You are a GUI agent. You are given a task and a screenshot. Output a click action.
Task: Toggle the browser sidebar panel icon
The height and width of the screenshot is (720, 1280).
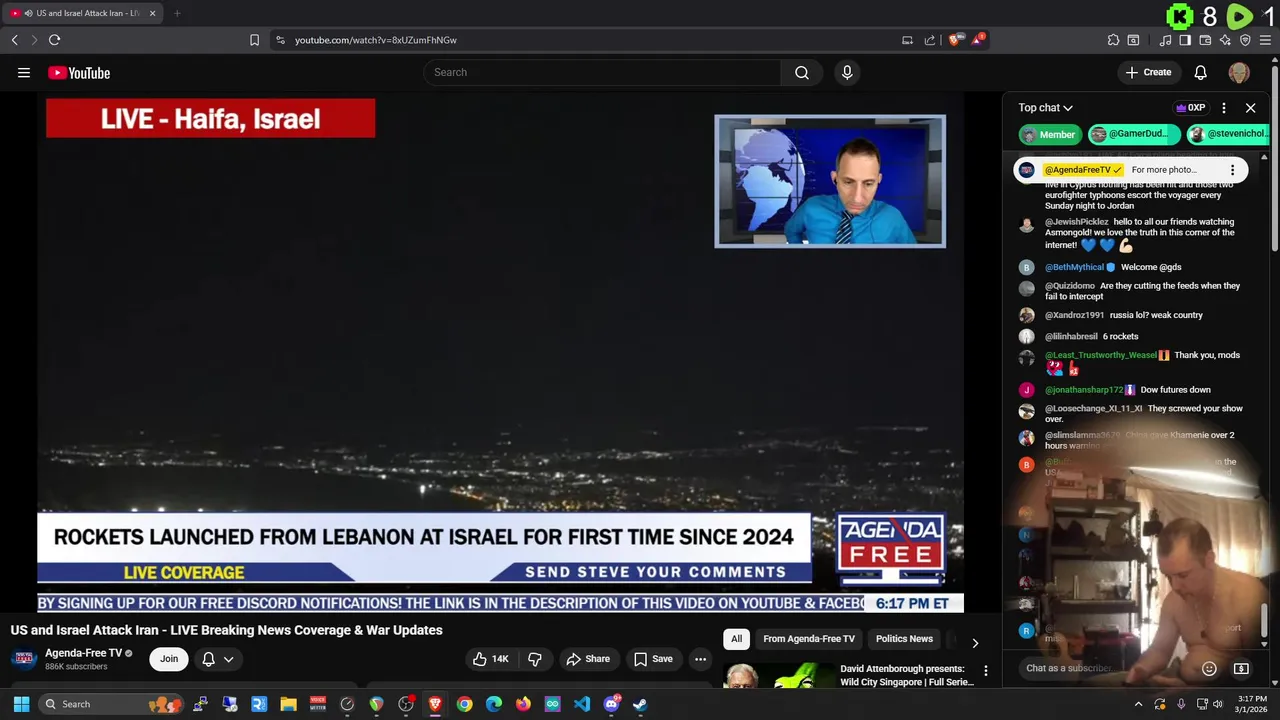coord(1185,40)
